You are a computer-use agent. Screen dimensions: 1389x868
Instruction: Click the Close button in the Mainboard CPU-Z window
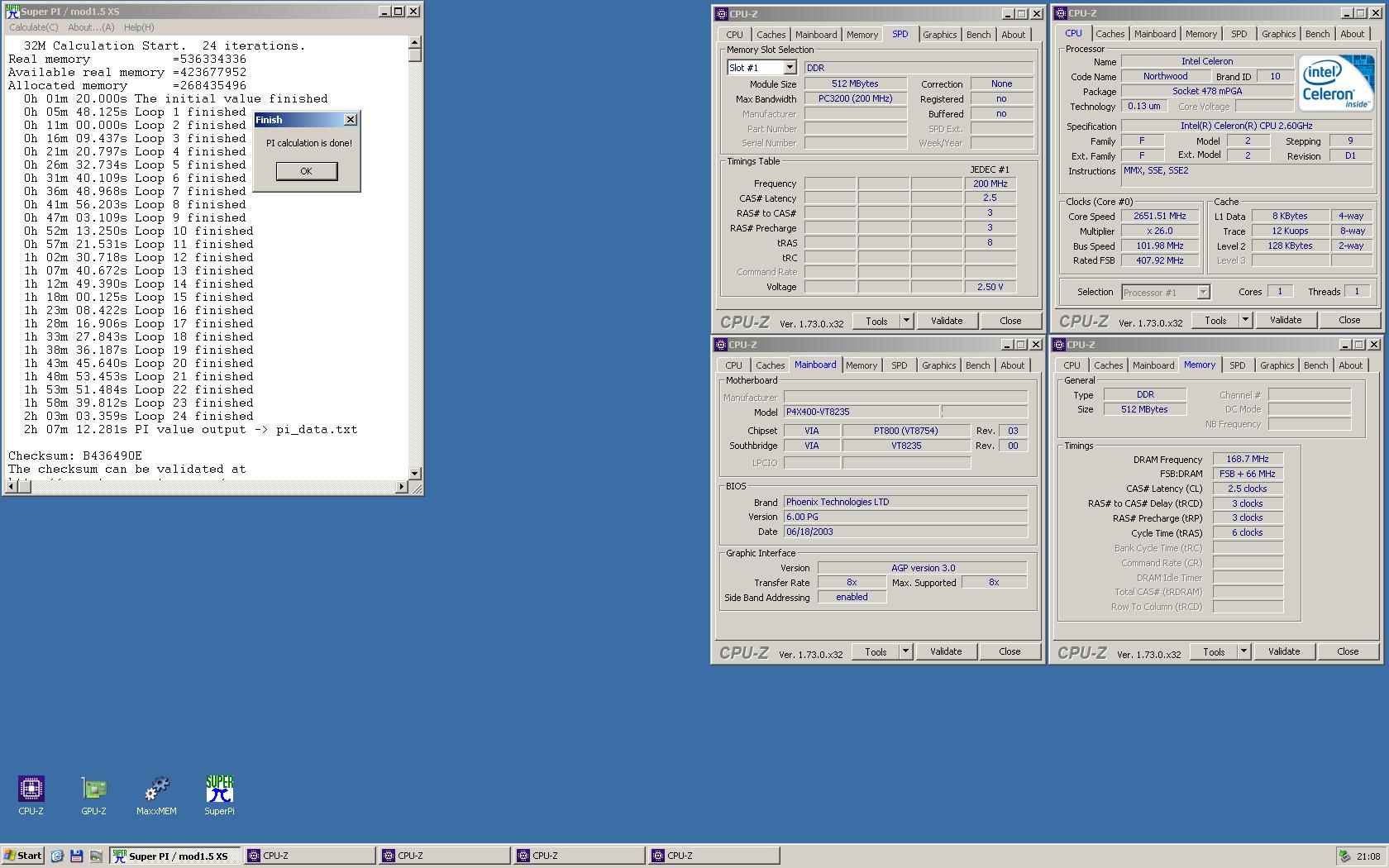tap(1010, 651)
